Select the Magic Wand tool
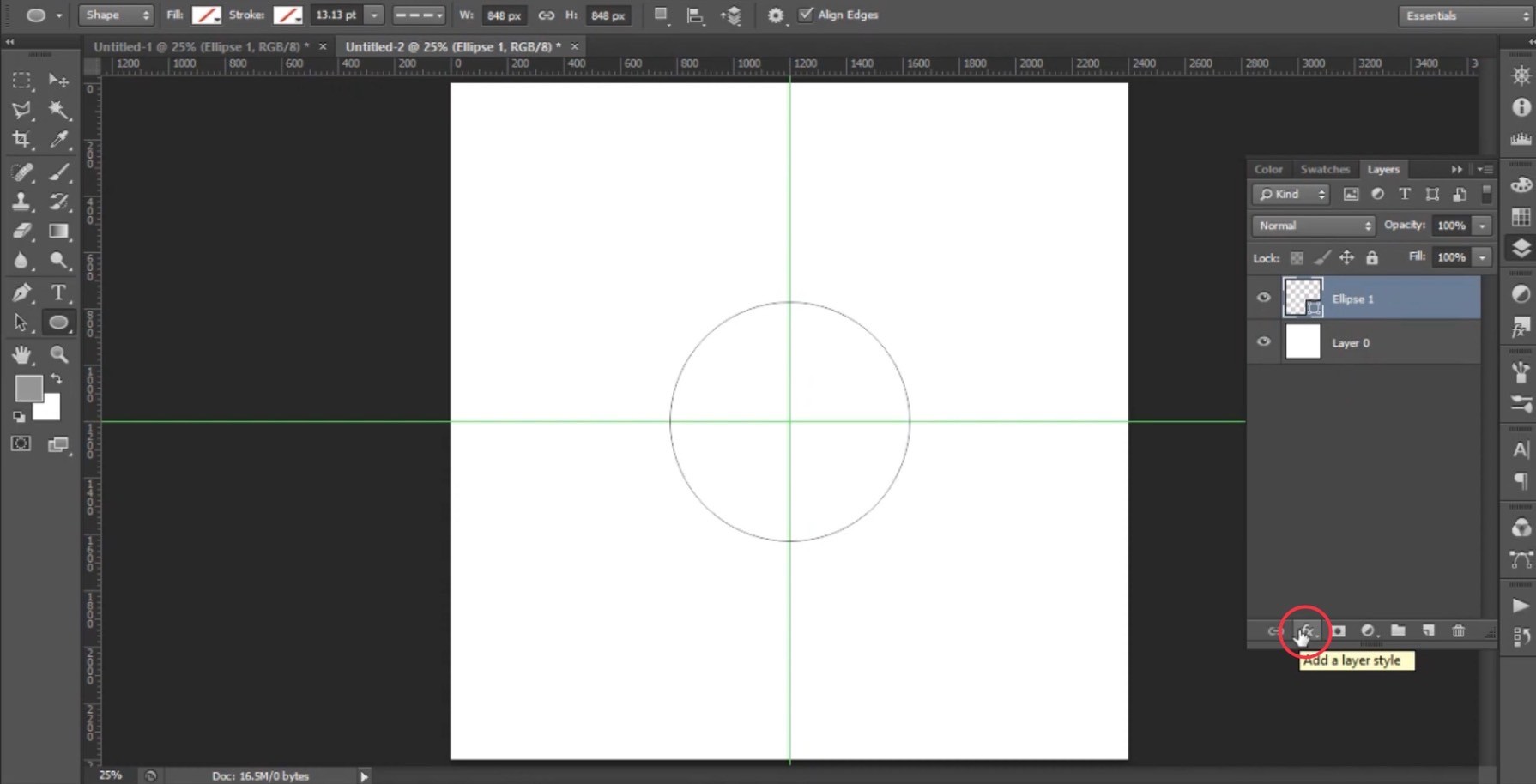 click(x=58, y=110)
